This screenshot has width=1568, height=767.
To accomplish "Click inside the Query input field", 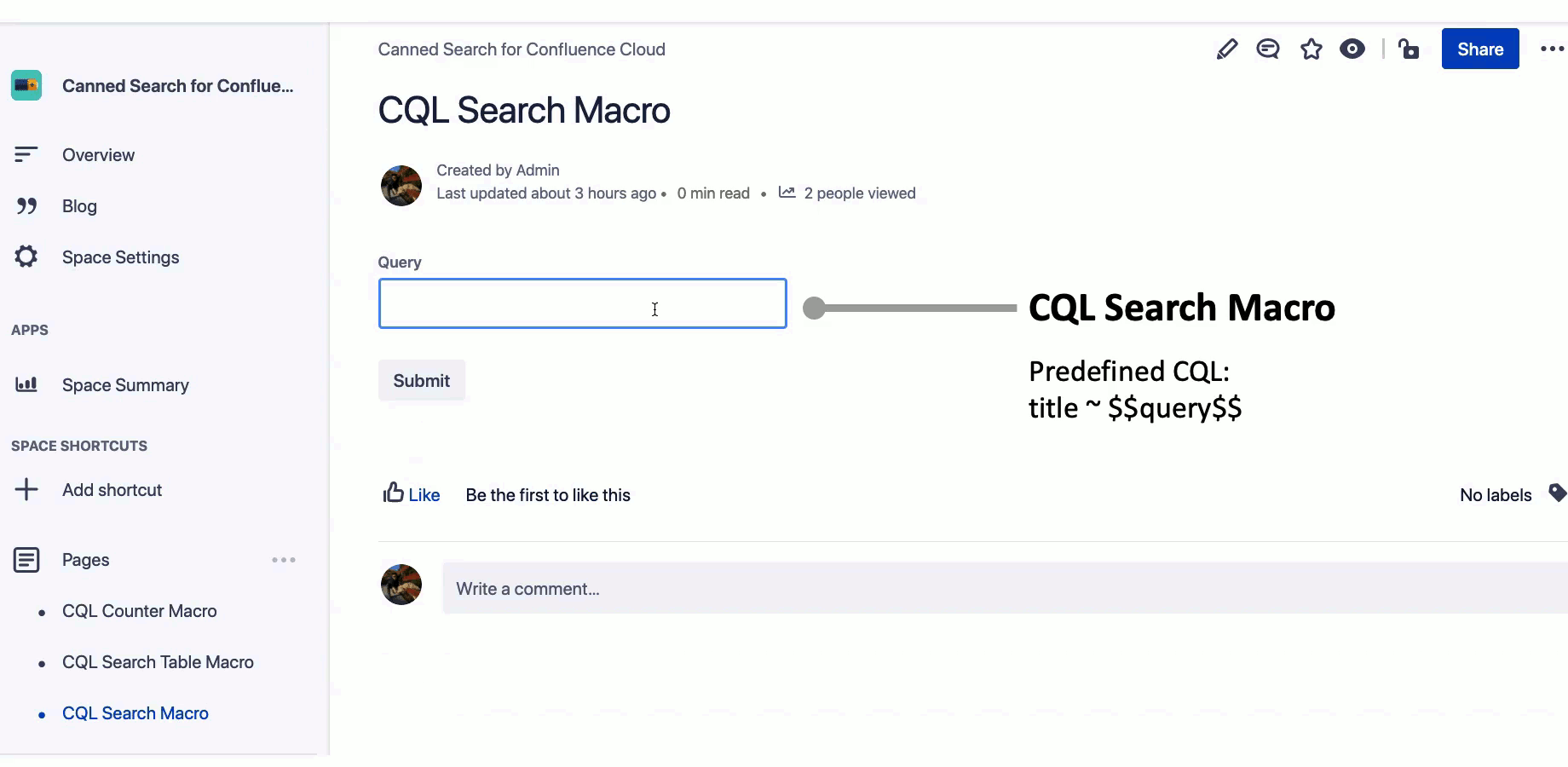I will coord(582,303).
